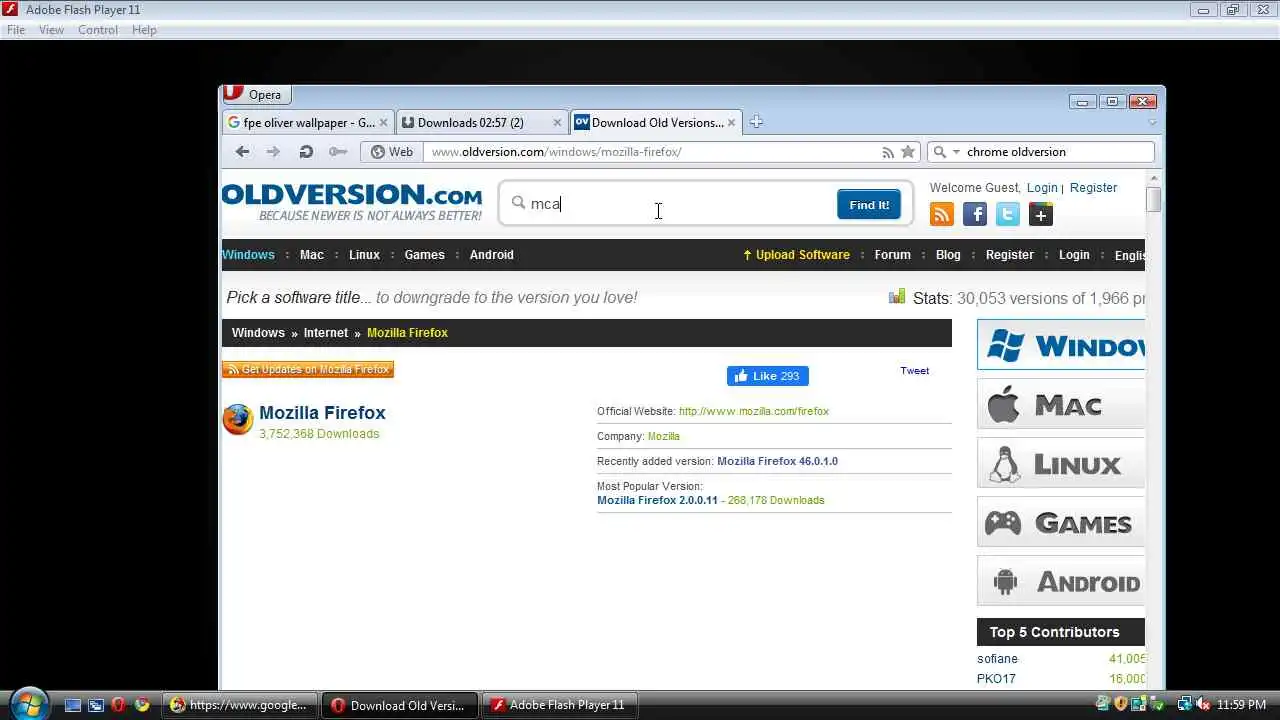Click the Opera back arrow
1280x720 pixels.
[242, 152]
